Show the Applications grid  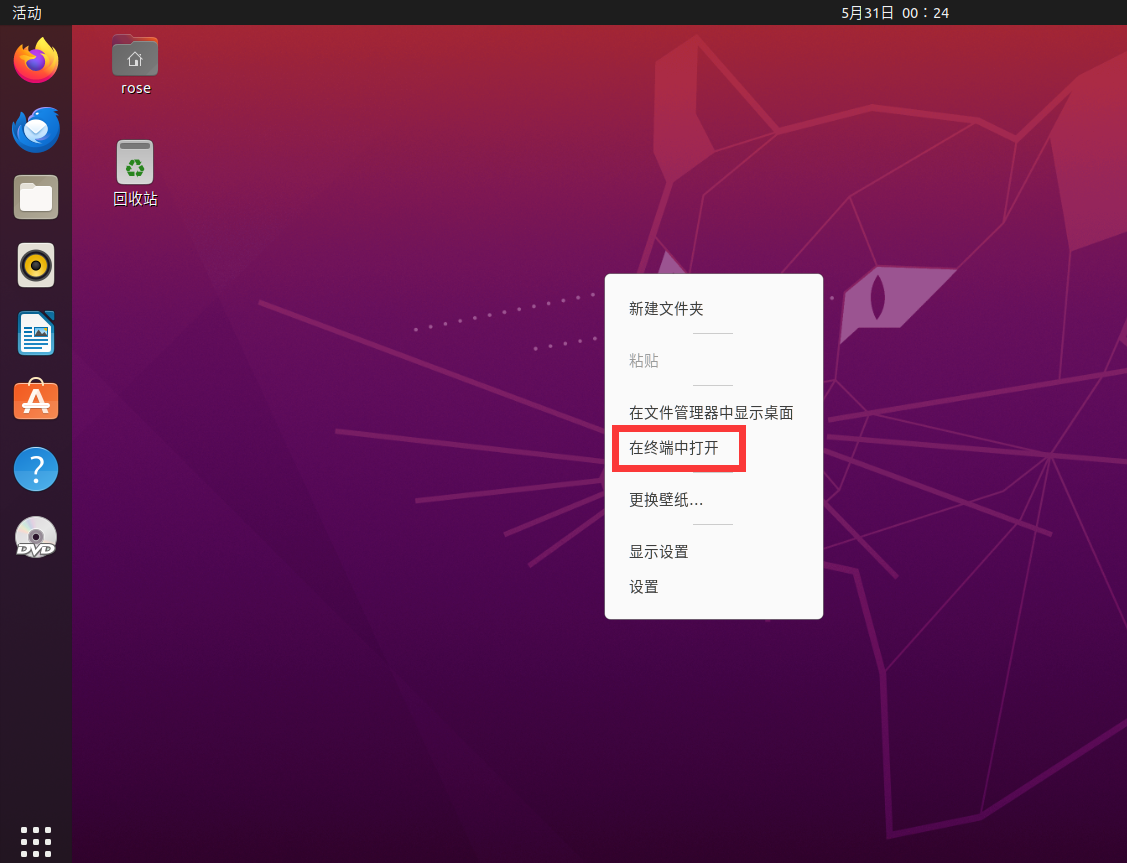click(36, 840)
